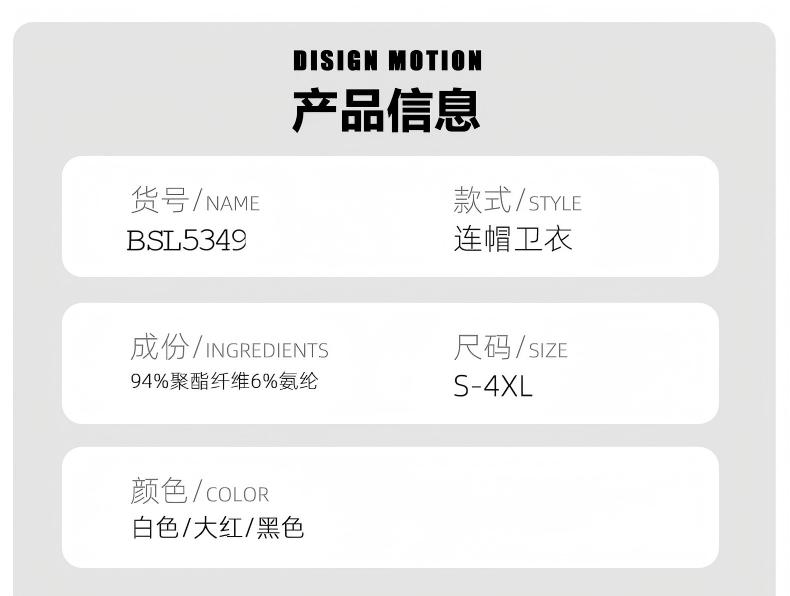
Task: Click the 颜色 label
Action: pos(159,491)
